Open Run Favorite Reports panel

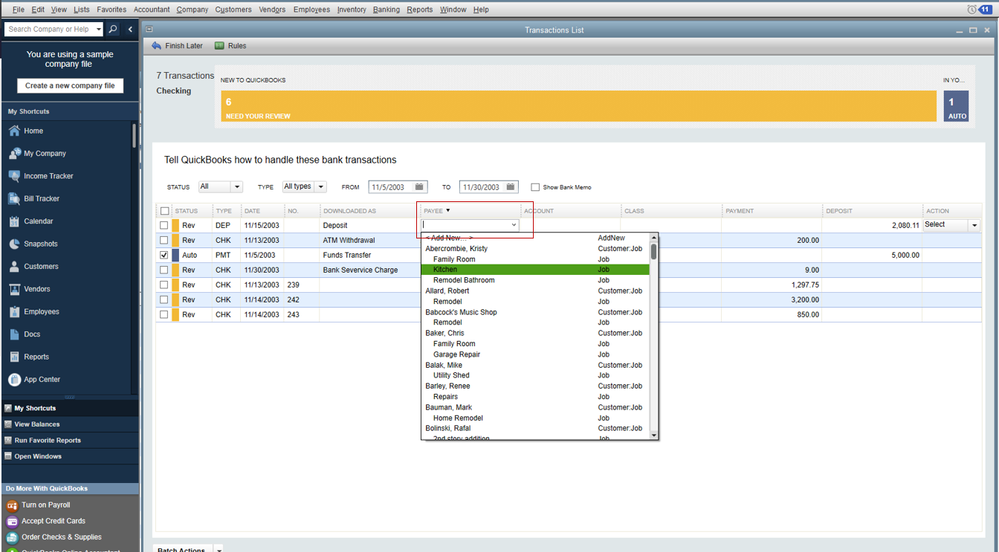pyautogui.click(x=47, y=440)
